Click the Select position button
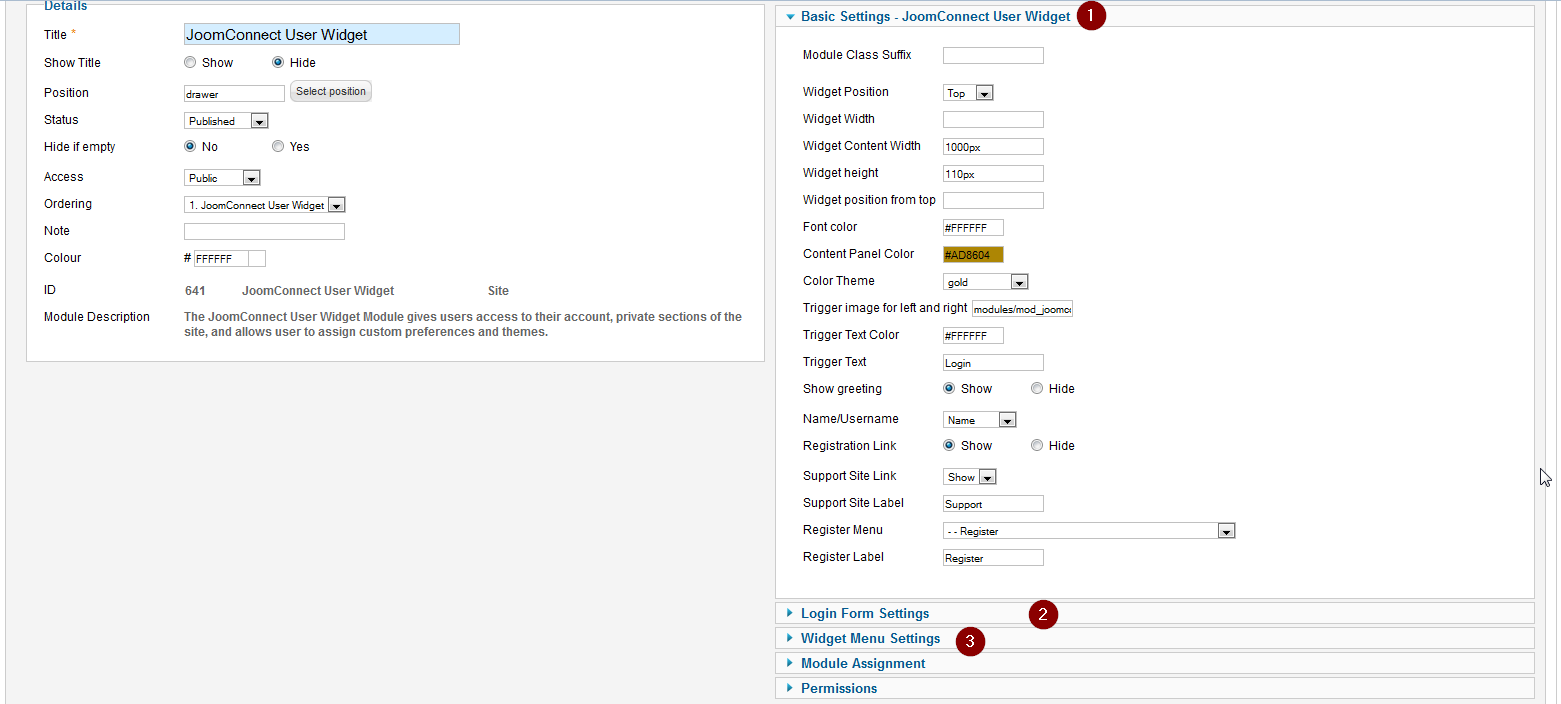The height and width of the screenshot is (704, 1561). click(x=331, y=91)
